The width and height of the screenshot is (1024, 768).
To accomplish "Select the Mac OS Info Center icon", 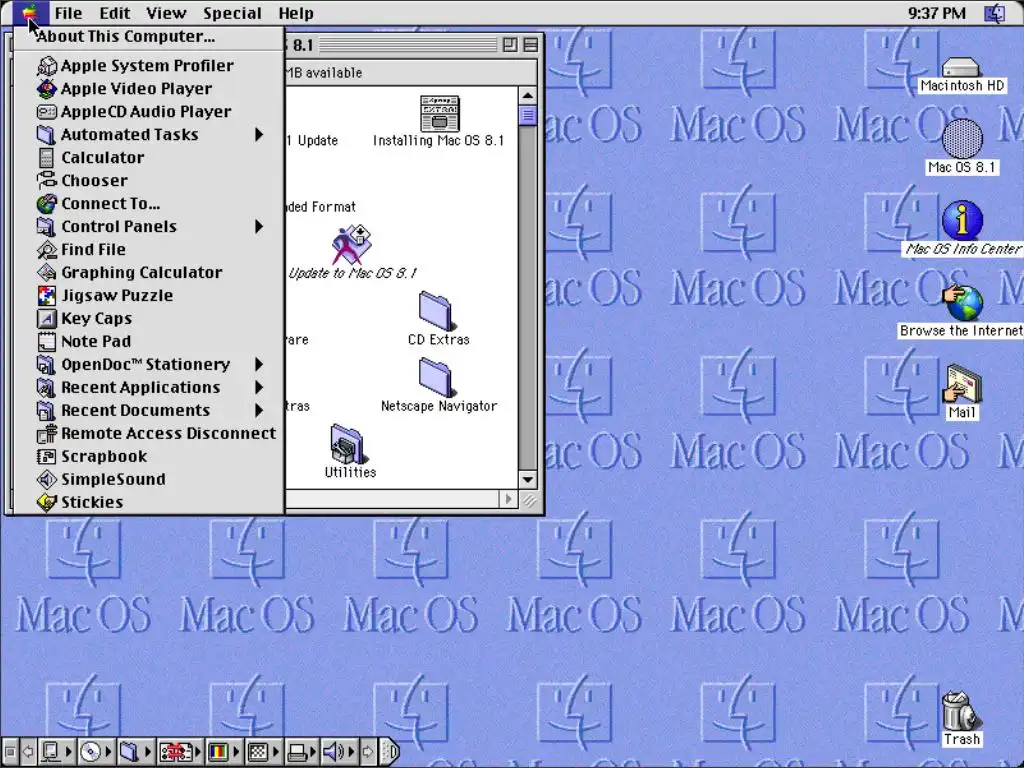I will [x=962, y=220].
